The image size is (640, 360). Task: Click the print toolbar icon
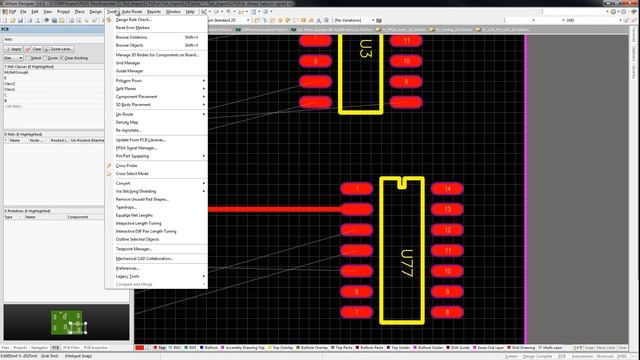click(x=29, y=20)
